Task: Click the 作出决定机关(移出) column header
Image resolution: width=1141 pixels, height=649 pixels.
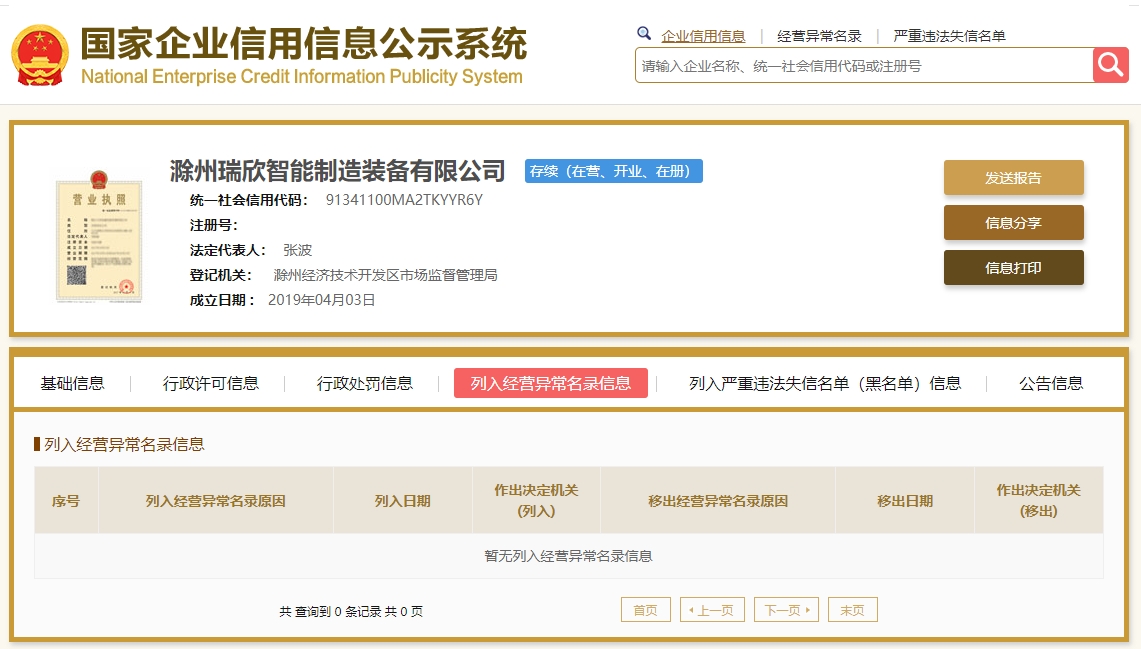Action: (1039, 501)
